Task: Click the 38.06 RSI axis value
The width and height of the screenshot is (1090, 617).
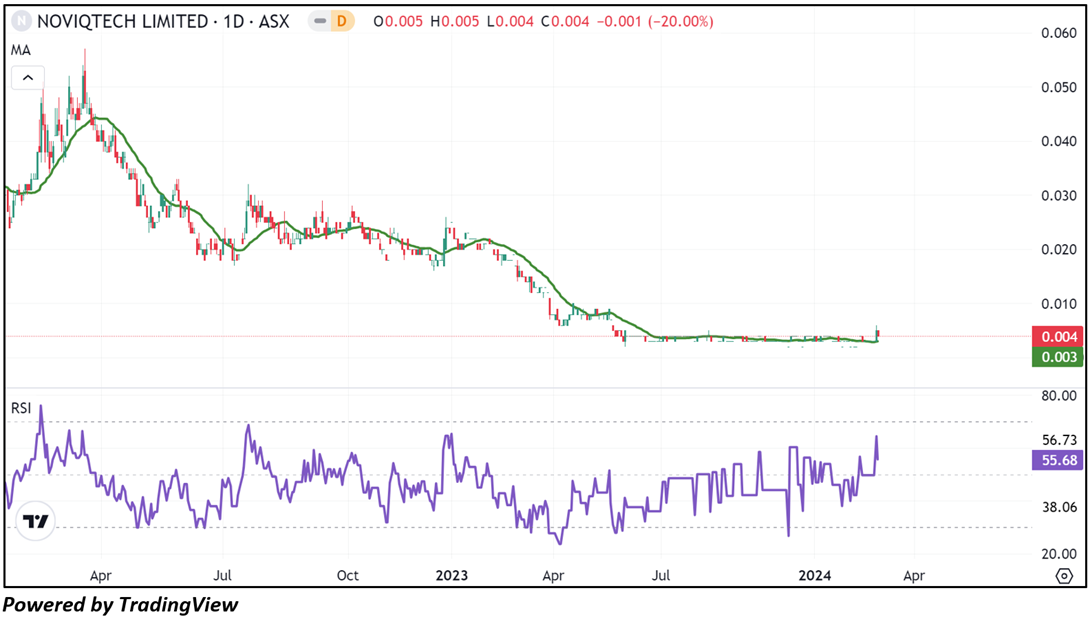Action: click(1059, 507)
